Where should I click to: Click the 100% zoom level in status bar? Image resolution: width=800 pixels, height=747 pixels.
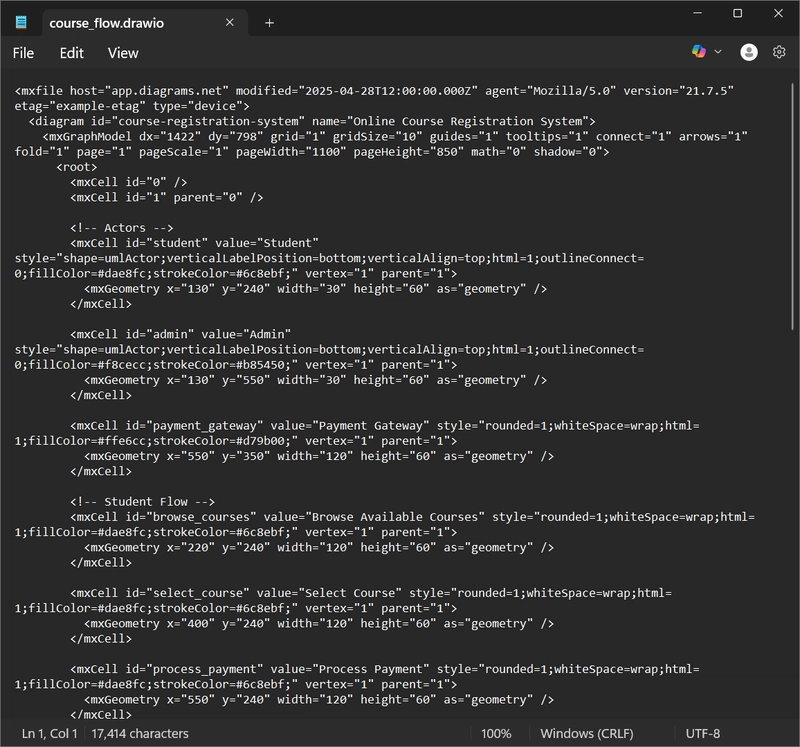pyautogui.click(x=496, y=734)
